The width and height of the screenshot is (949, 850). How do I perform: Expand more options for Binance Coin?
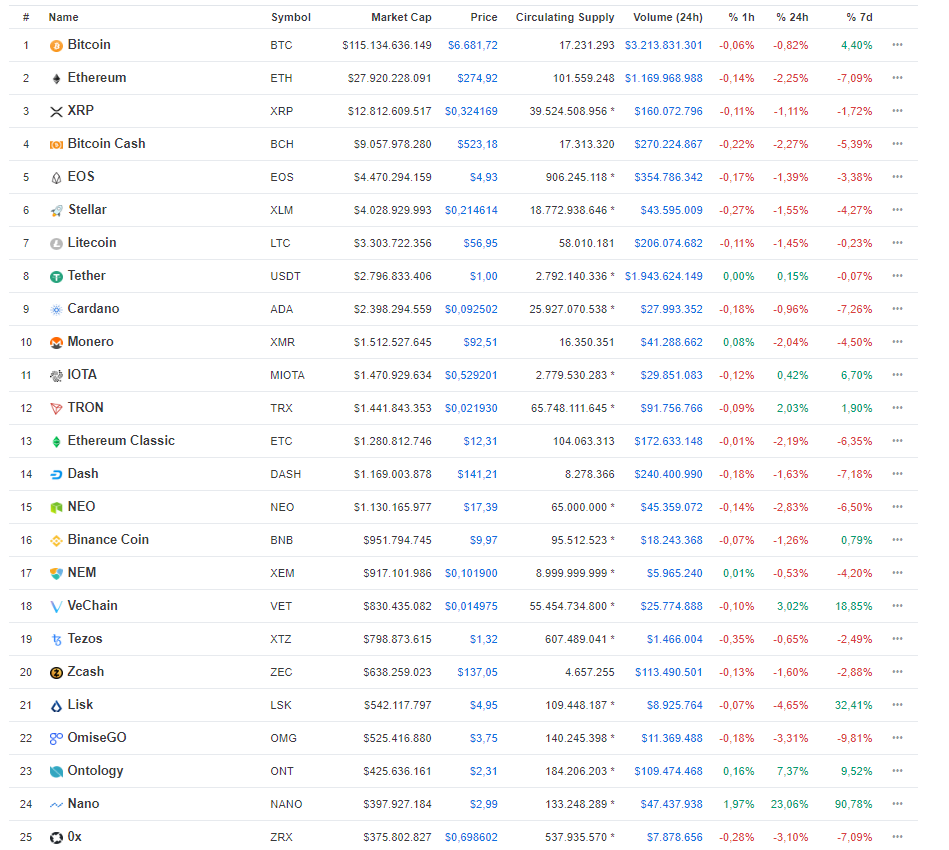tap(898, 539)
